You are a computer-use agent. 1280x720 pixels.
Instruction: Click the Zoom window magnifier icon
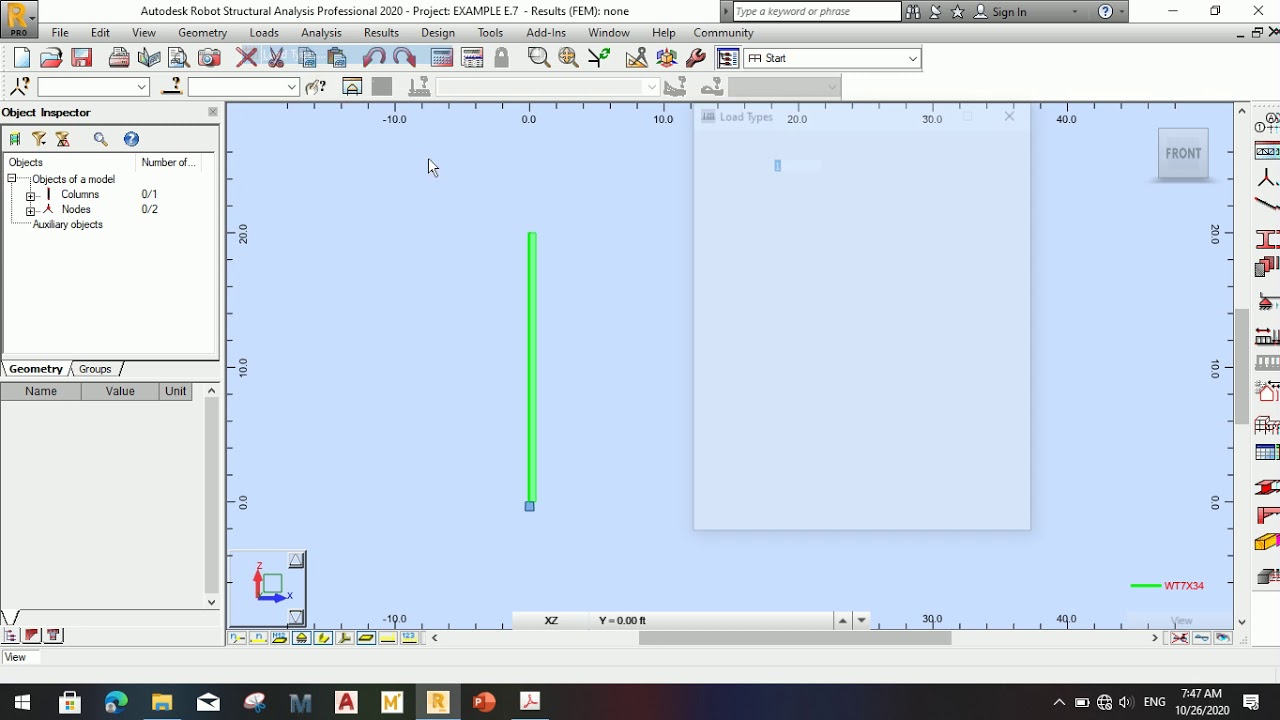[x=539, y=58]
